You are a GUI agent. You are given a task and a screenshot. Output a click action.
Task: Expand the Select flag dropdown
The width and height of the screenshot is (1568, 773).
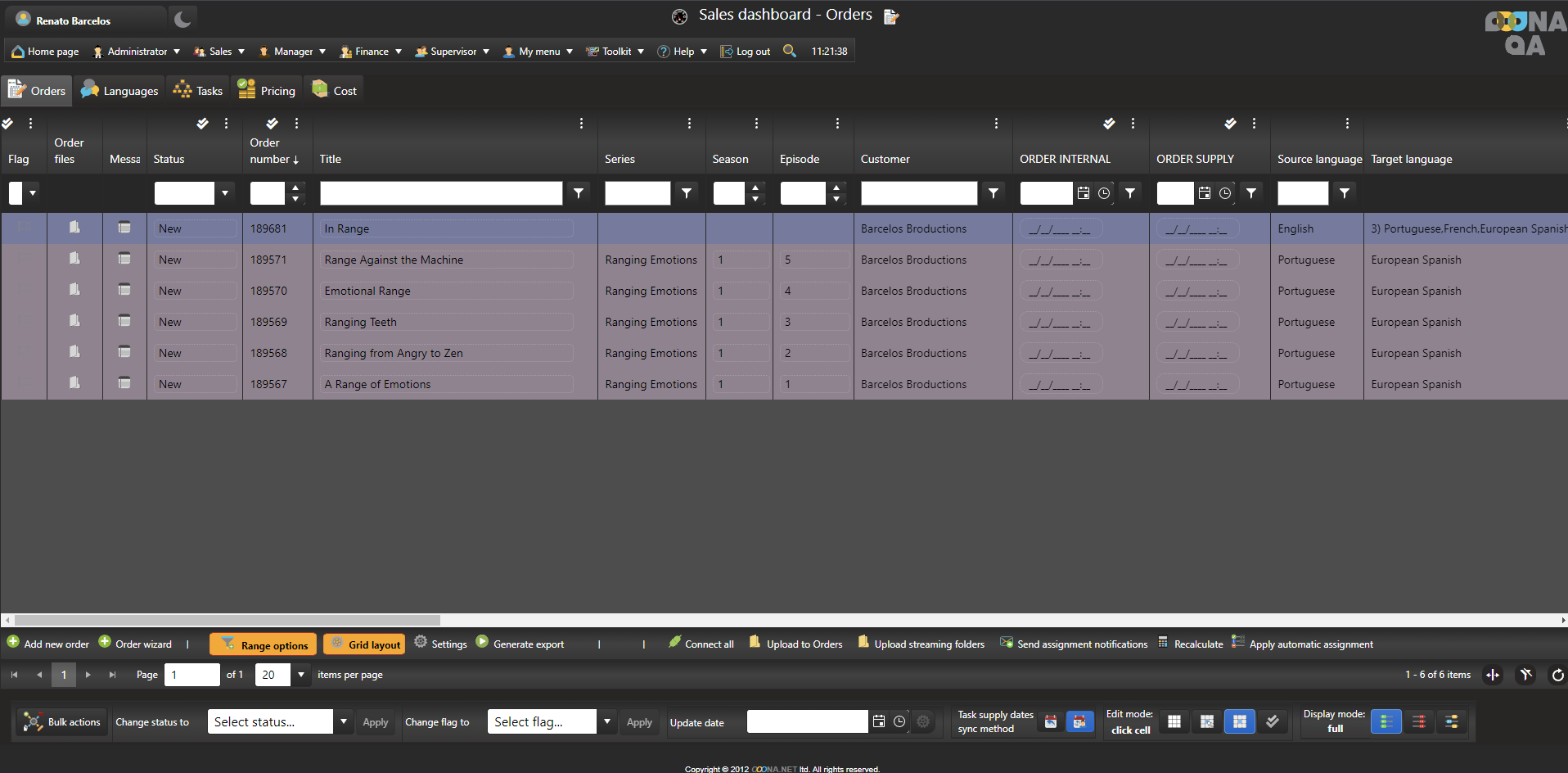click(x=607, y=721)
